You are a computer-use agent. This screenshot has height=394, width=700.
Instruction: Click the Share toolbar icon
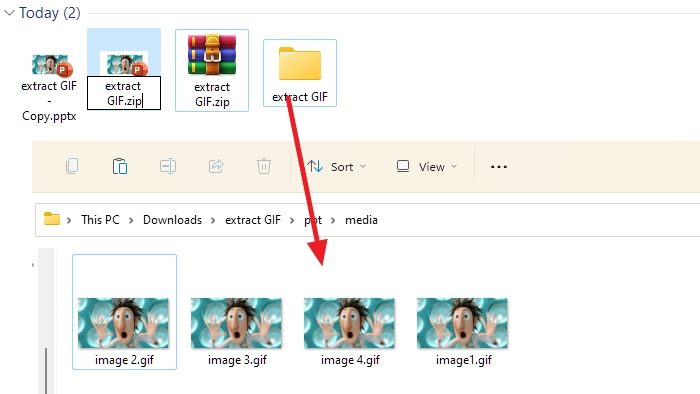click(216, 166)
